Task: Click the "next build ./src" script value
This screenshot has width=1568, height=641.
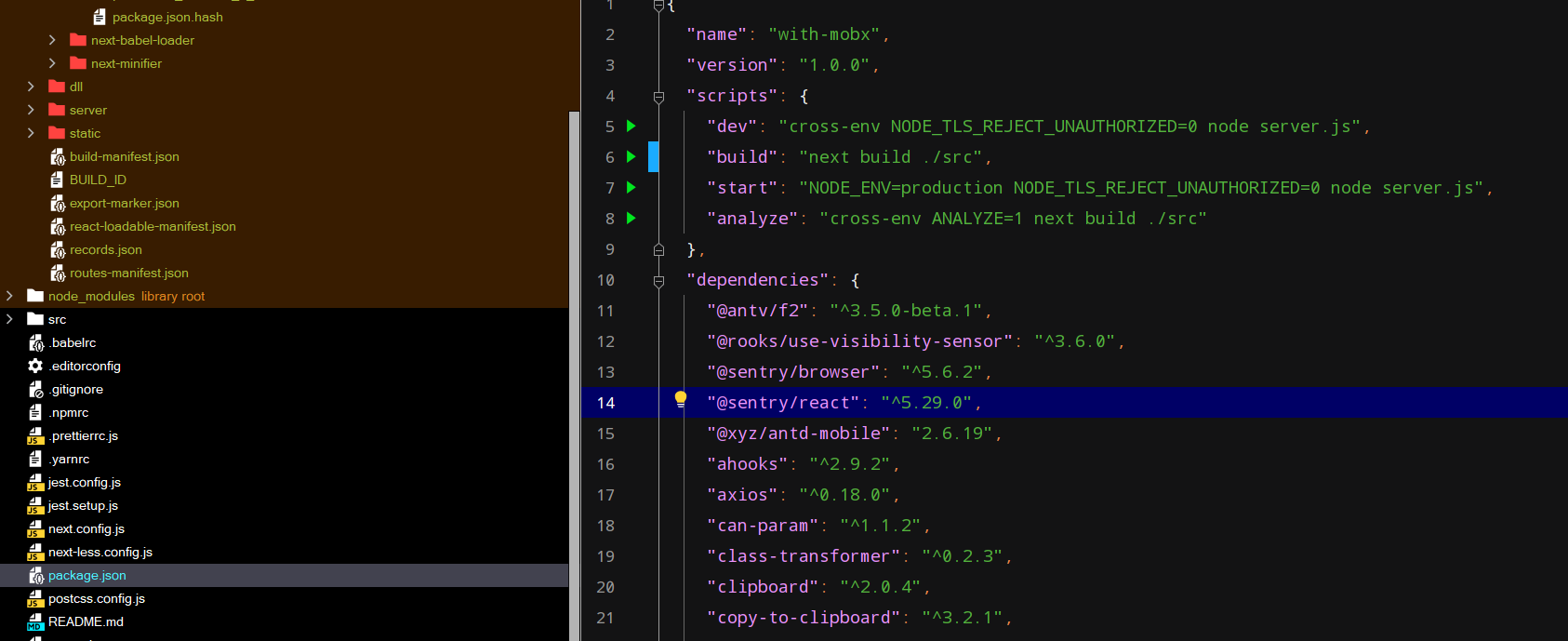Action: click(x=891, y=157)
